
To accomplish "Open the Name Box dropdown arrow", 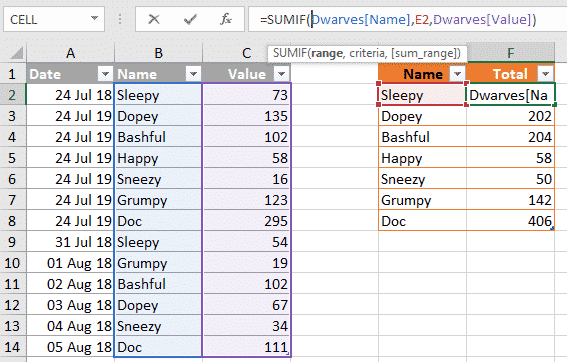I will (x=94, y=18).
